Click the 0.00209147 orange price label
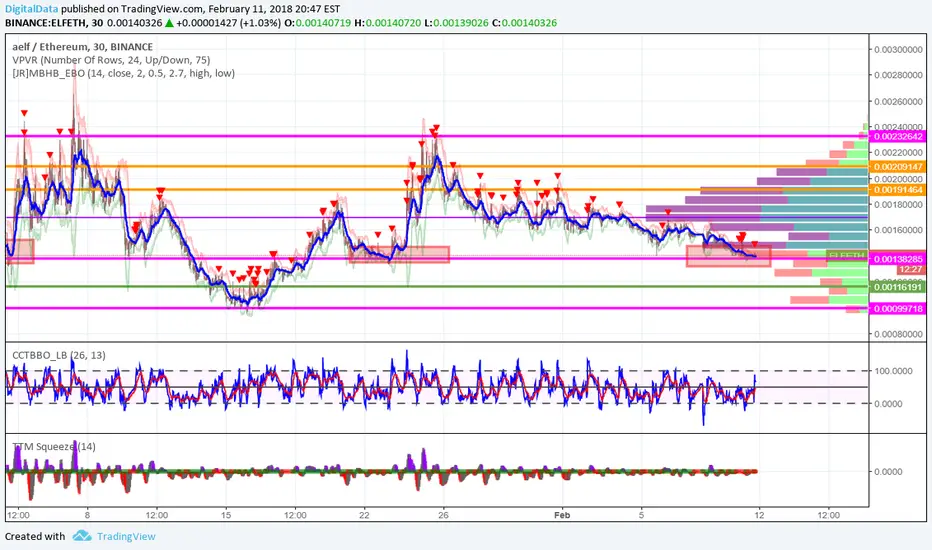Viewport: 932px width, 550px height. coord(898,166)
